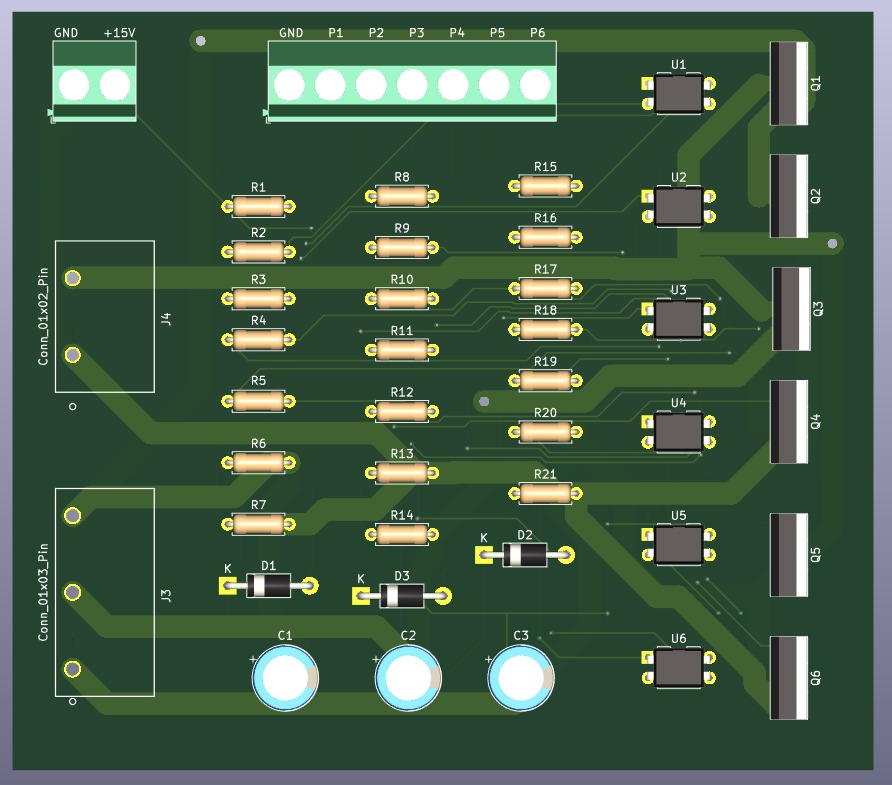892x785 pixels.
Task: Select the P3 pad of the green terminal block
Action: tap(412, 84)
